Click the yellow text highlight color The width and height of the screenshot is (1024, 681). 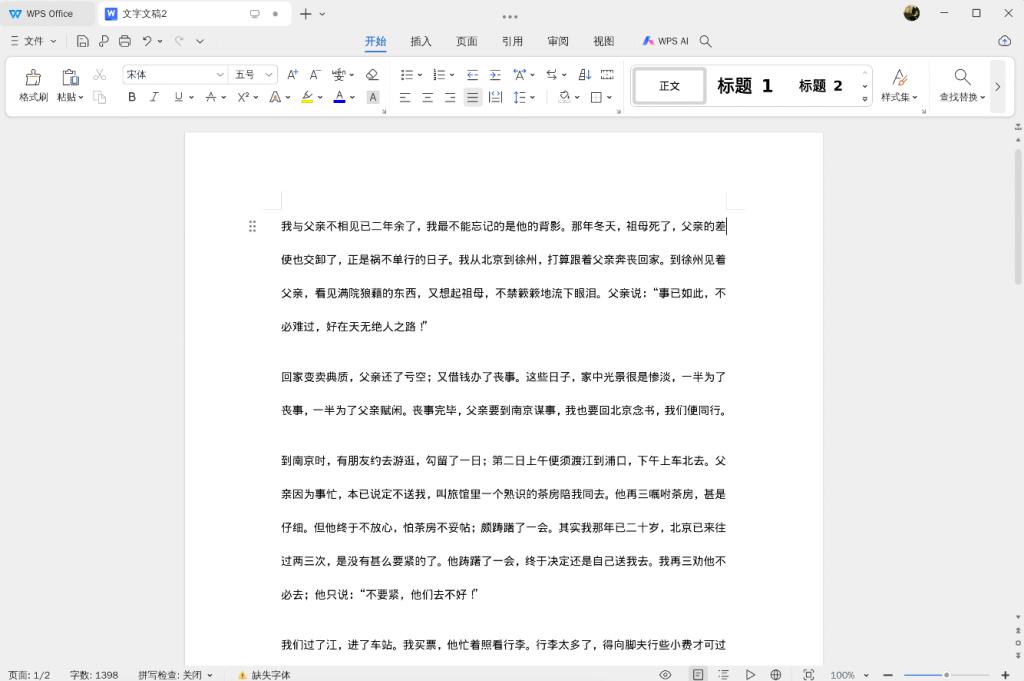(x=307, y=97)
